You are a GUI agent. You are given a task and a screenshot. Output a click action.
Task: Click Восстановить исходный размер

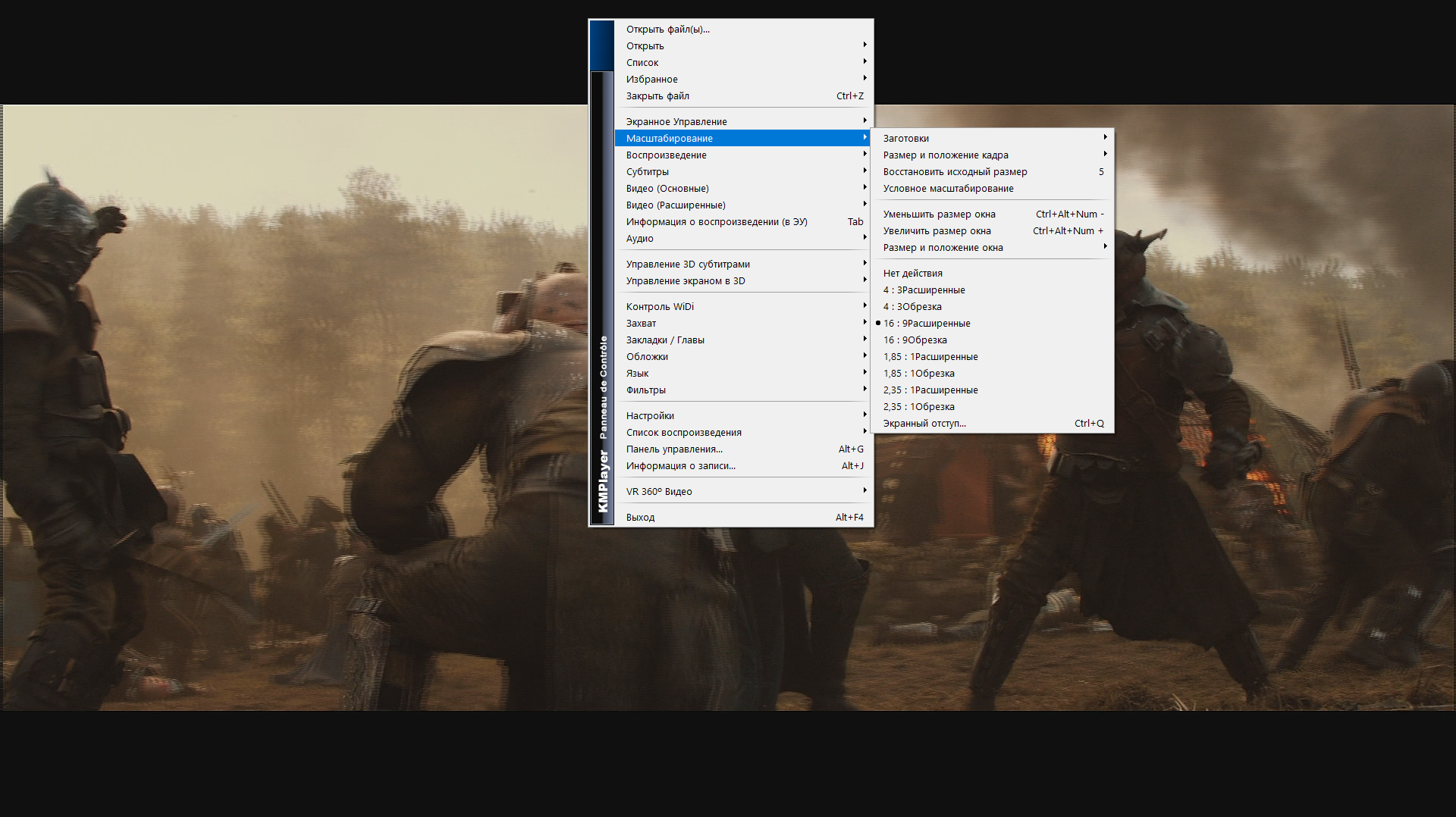[x=955, y=172]
